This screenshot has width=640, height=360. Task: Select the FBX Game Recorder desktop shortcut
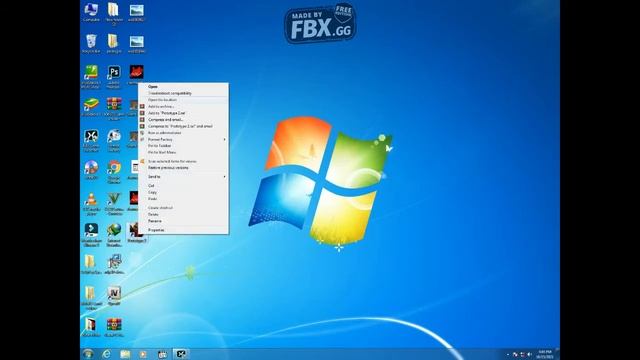click(x=91, y=141)
